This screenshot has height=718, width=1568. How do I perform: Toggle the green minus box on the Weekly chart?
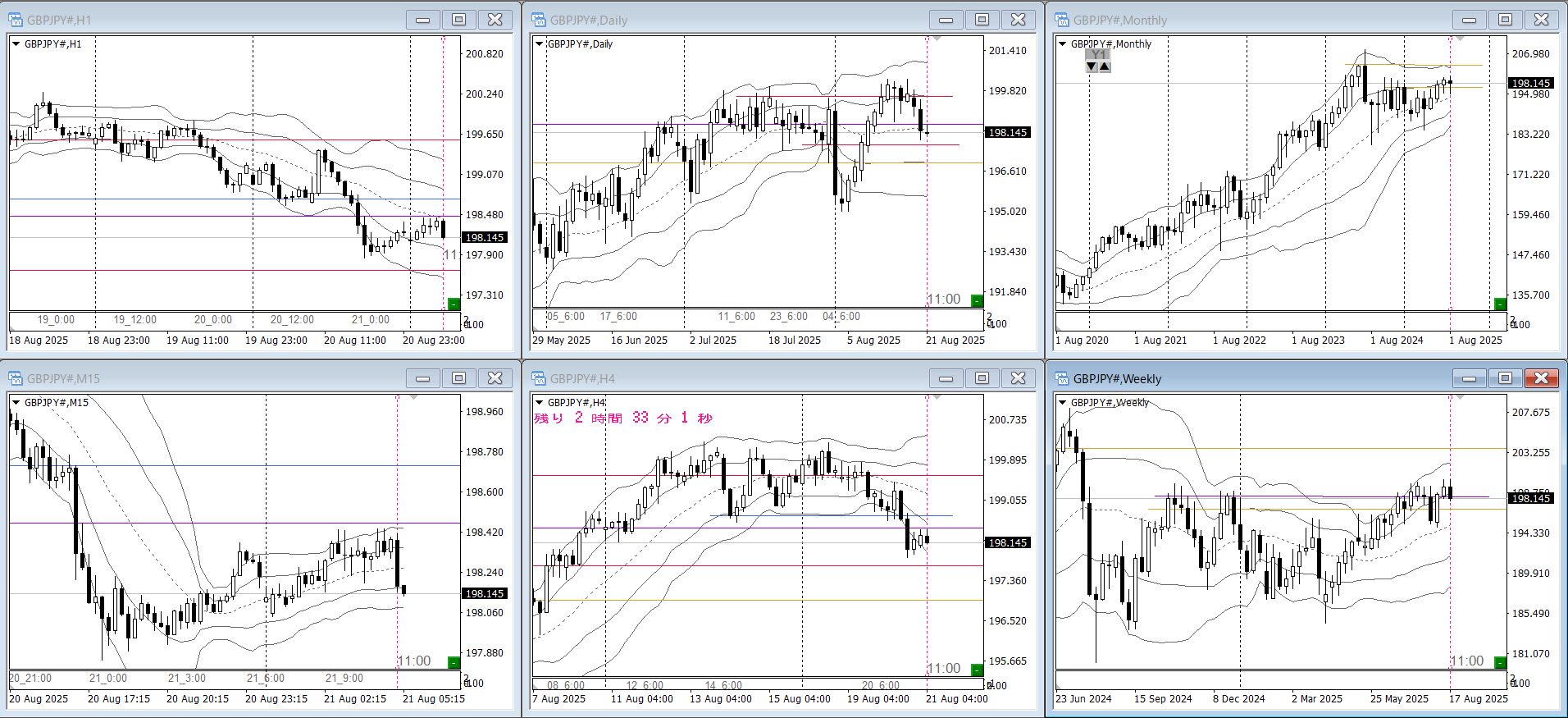tap(1500, 662)
